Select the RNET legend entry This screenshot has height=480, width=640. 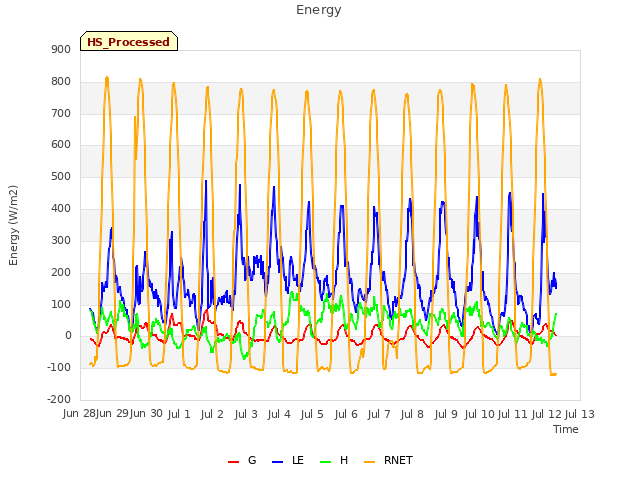[388, 460]
